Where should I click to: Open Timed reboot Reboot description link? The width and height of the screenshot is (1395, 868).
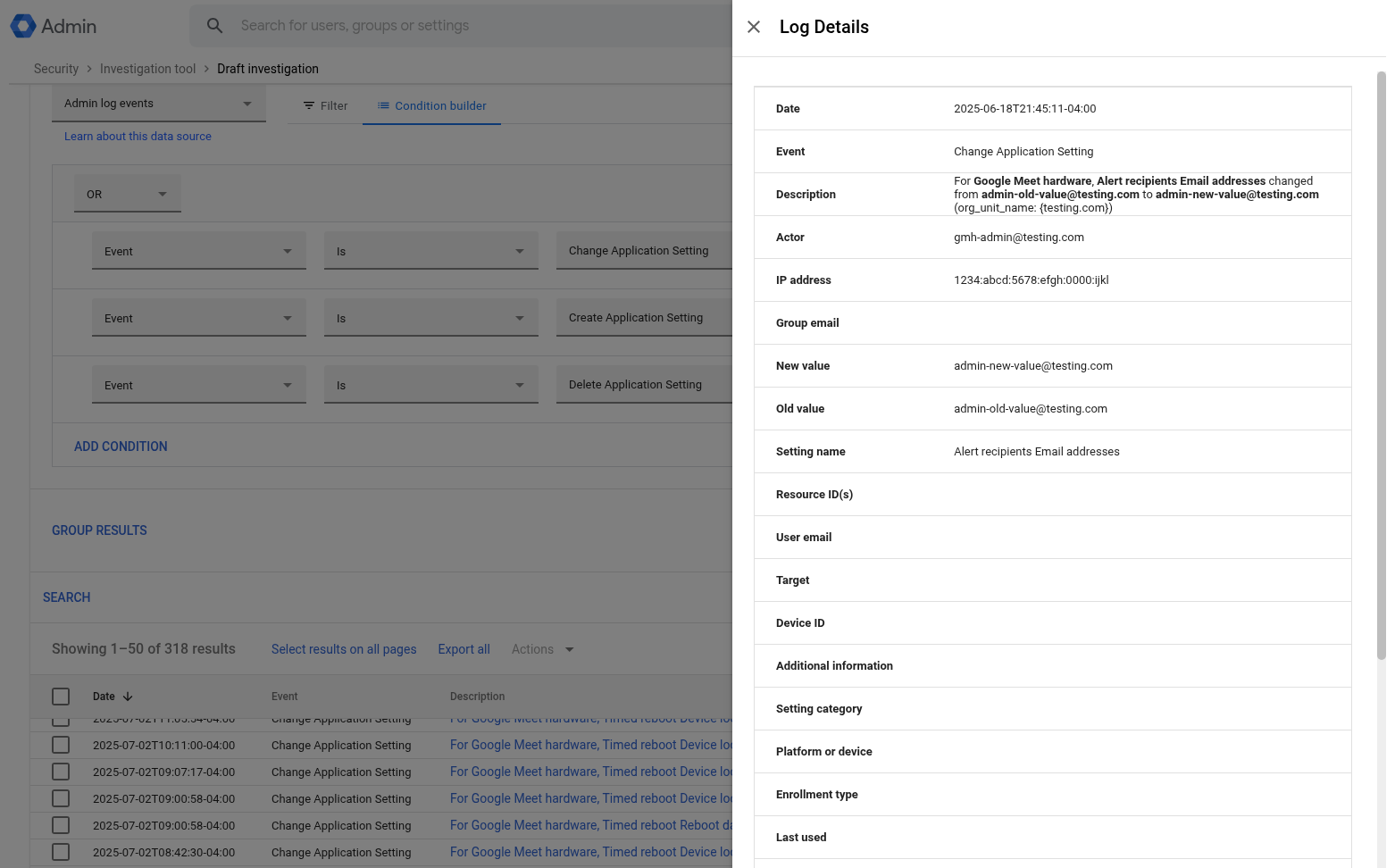pyautogui.click(x=590, y=825)
